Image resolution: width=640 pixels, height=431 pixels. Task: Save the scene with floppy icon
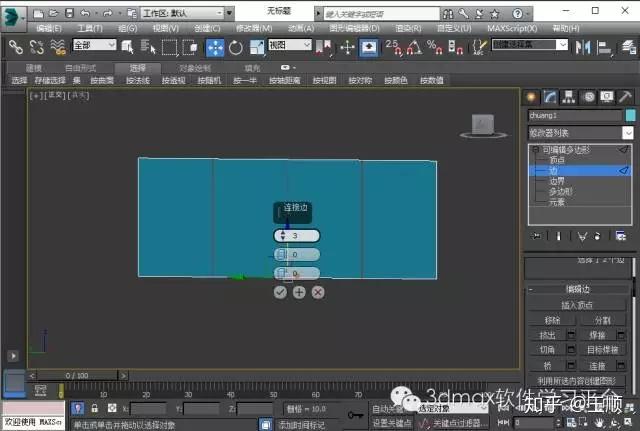pyautogui.click(x=69, y=13)
